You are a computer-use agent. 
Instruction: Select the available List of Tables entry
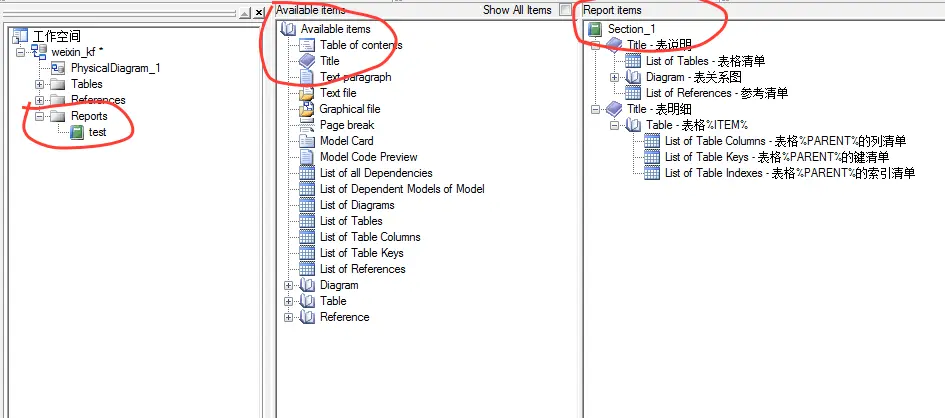[351, 221]
